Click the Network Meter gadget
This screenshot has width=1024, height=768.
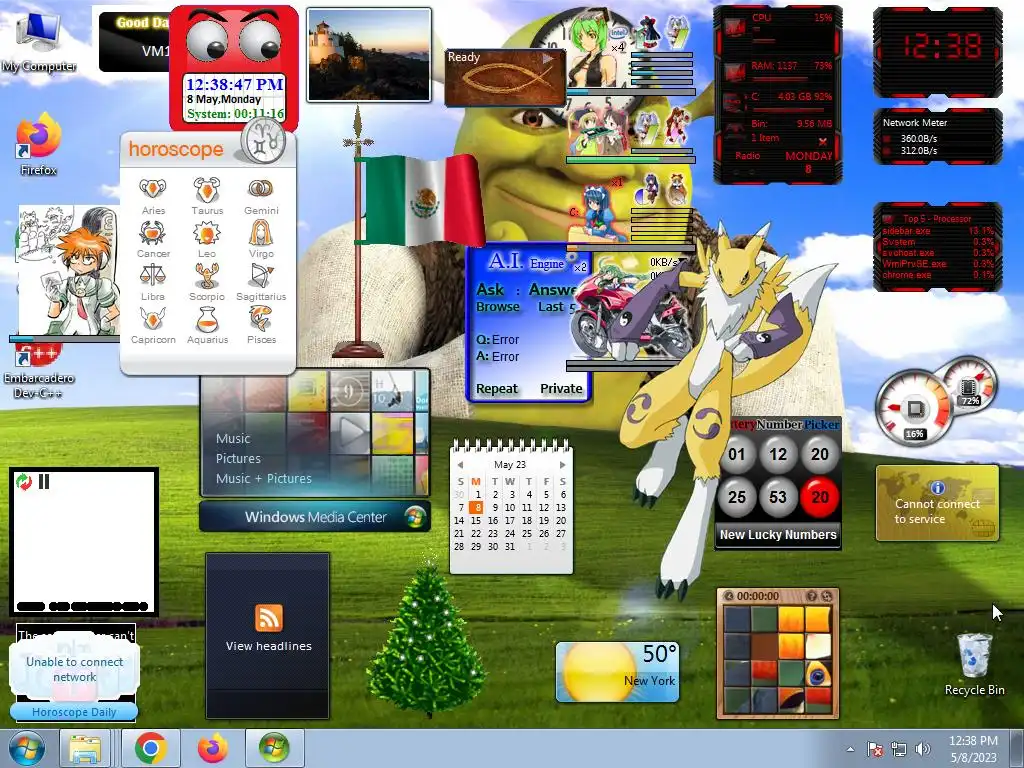938,136
